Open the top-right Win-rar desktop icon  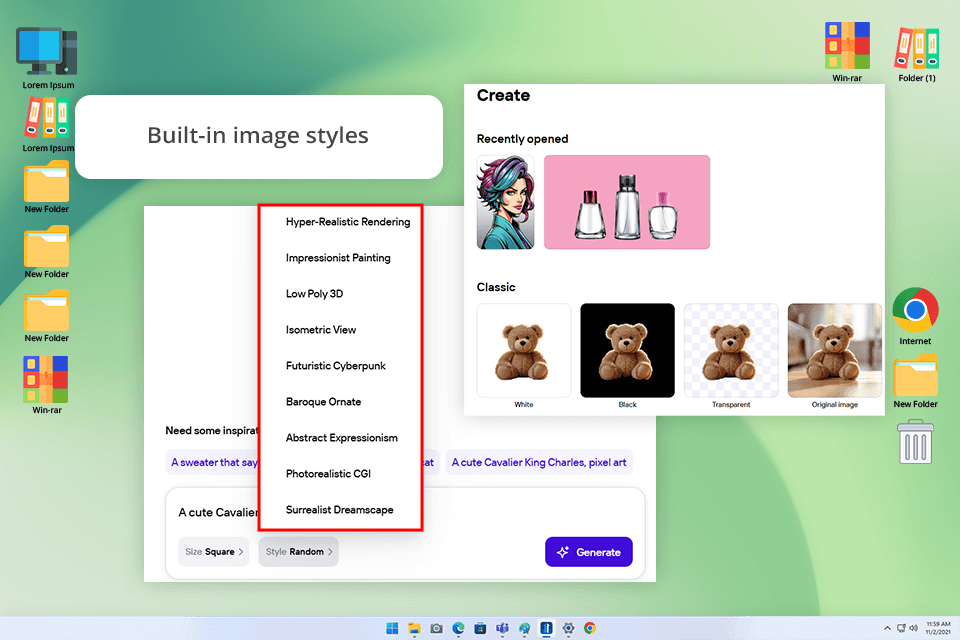(847, 51)
